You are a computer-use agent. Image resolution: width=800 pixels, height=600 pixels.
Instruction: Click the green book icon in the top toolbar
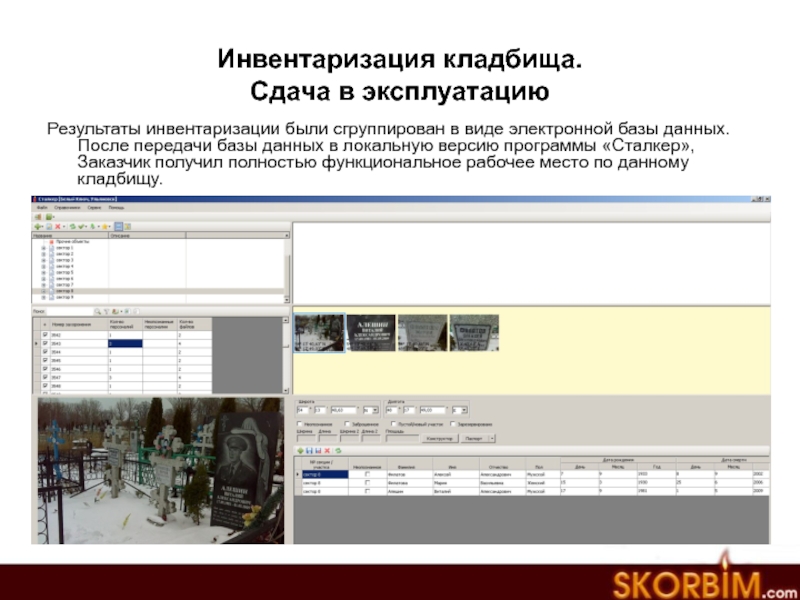coord(48,217)
